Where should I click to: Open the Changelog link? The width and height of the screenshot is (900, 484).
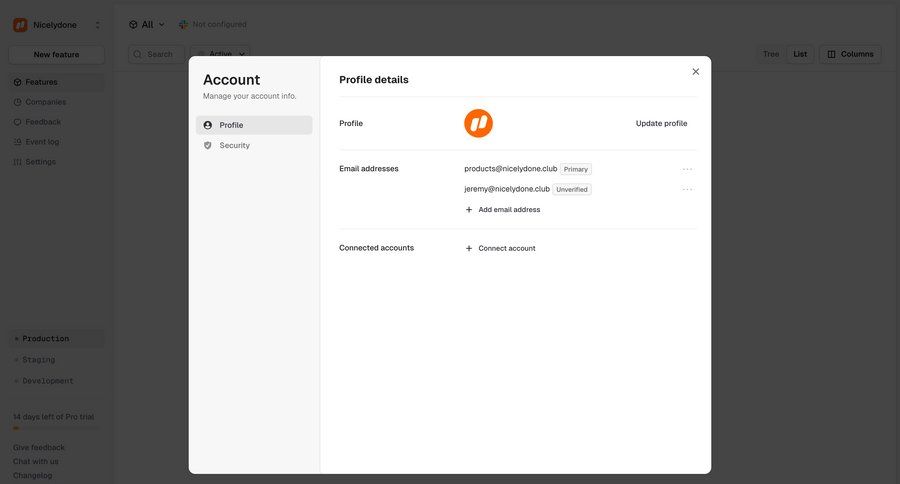point(33,475)
